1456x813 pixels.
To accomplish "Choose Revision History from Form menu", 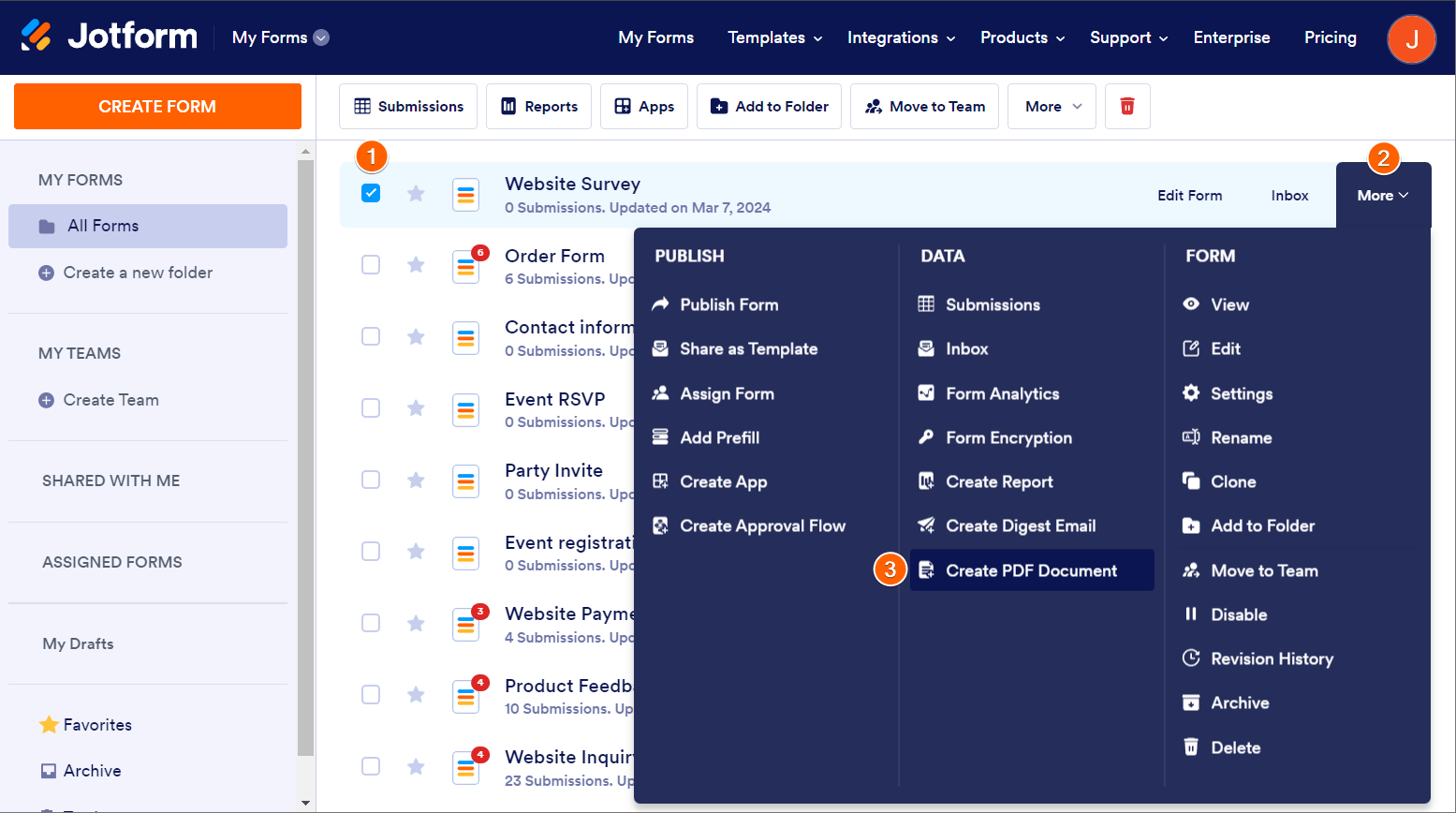I will click(1271, 658).
